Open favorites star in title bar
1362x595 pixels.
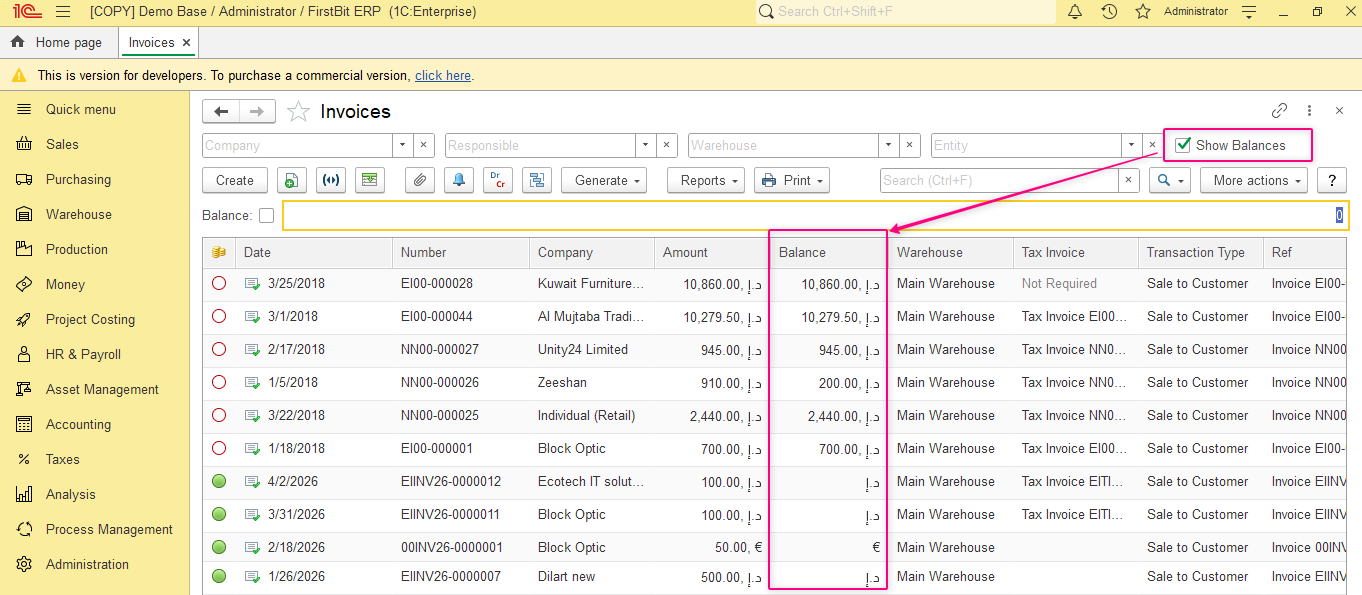click(x=1143, y=12)
